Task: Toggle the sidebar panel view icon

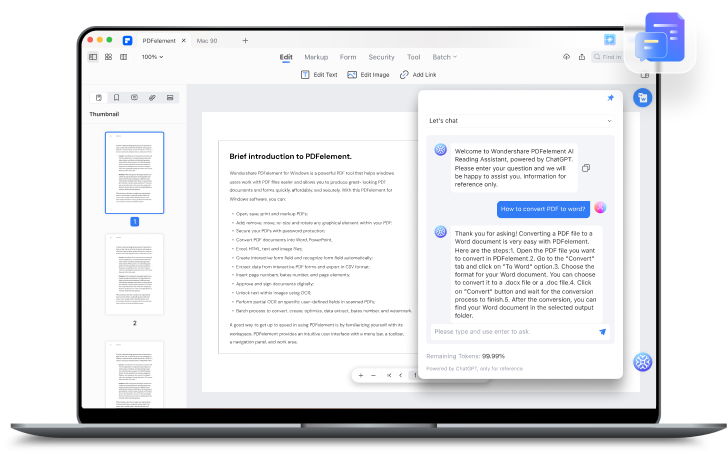Action: pyautogui.click(x=93, y=57)
